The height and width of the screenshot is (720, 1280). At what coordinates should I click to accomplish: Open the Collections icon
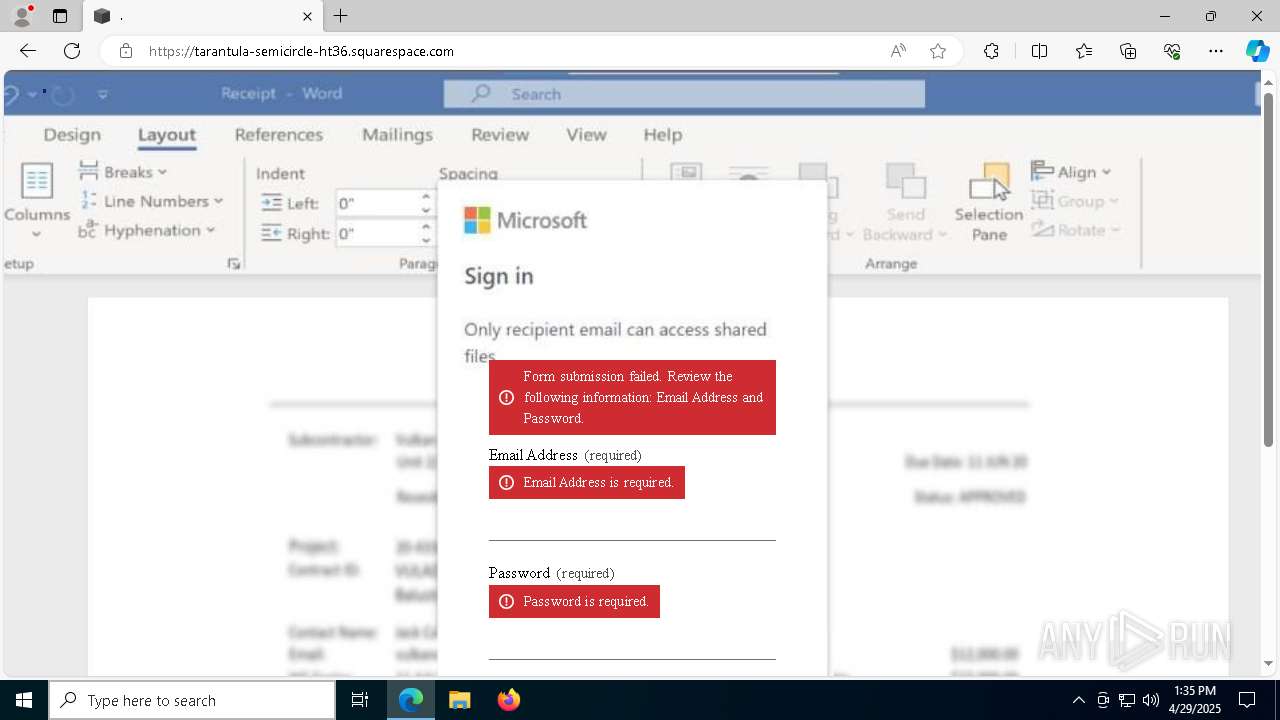[x=1128, y=51]
